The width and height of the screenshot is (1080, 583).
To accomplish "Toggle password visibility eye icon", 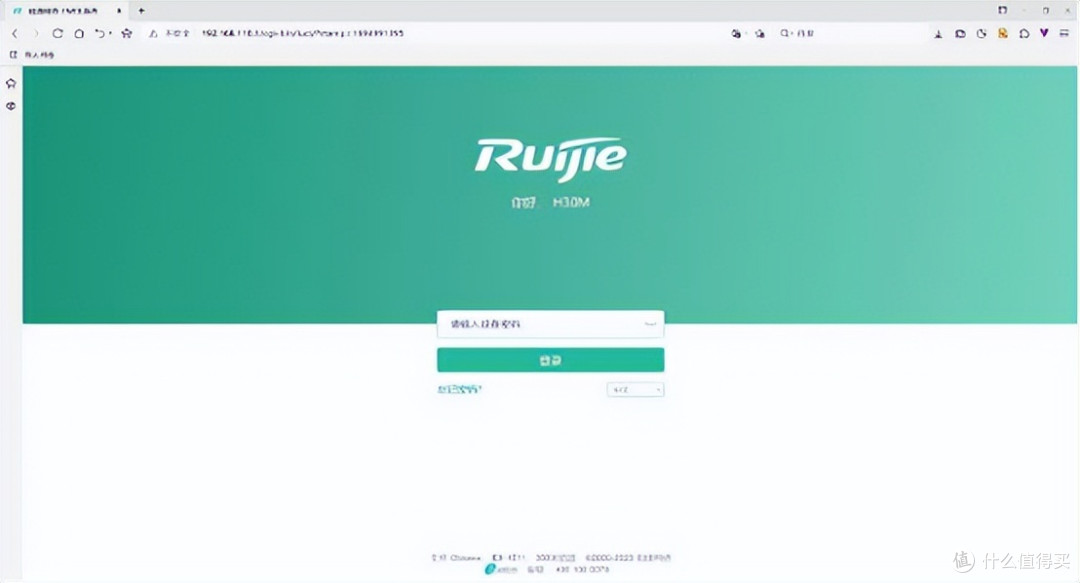I will click(650, 324).
